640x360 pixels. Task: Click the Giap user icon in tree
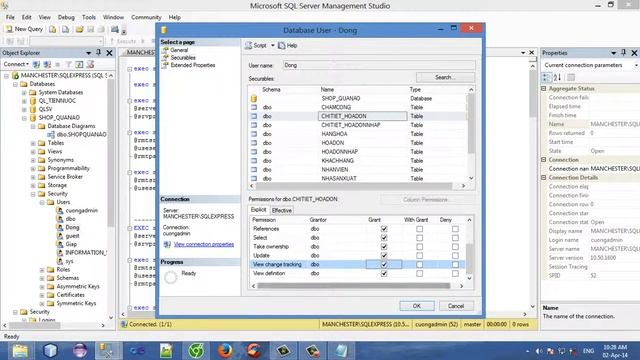[x=60, y=244]
